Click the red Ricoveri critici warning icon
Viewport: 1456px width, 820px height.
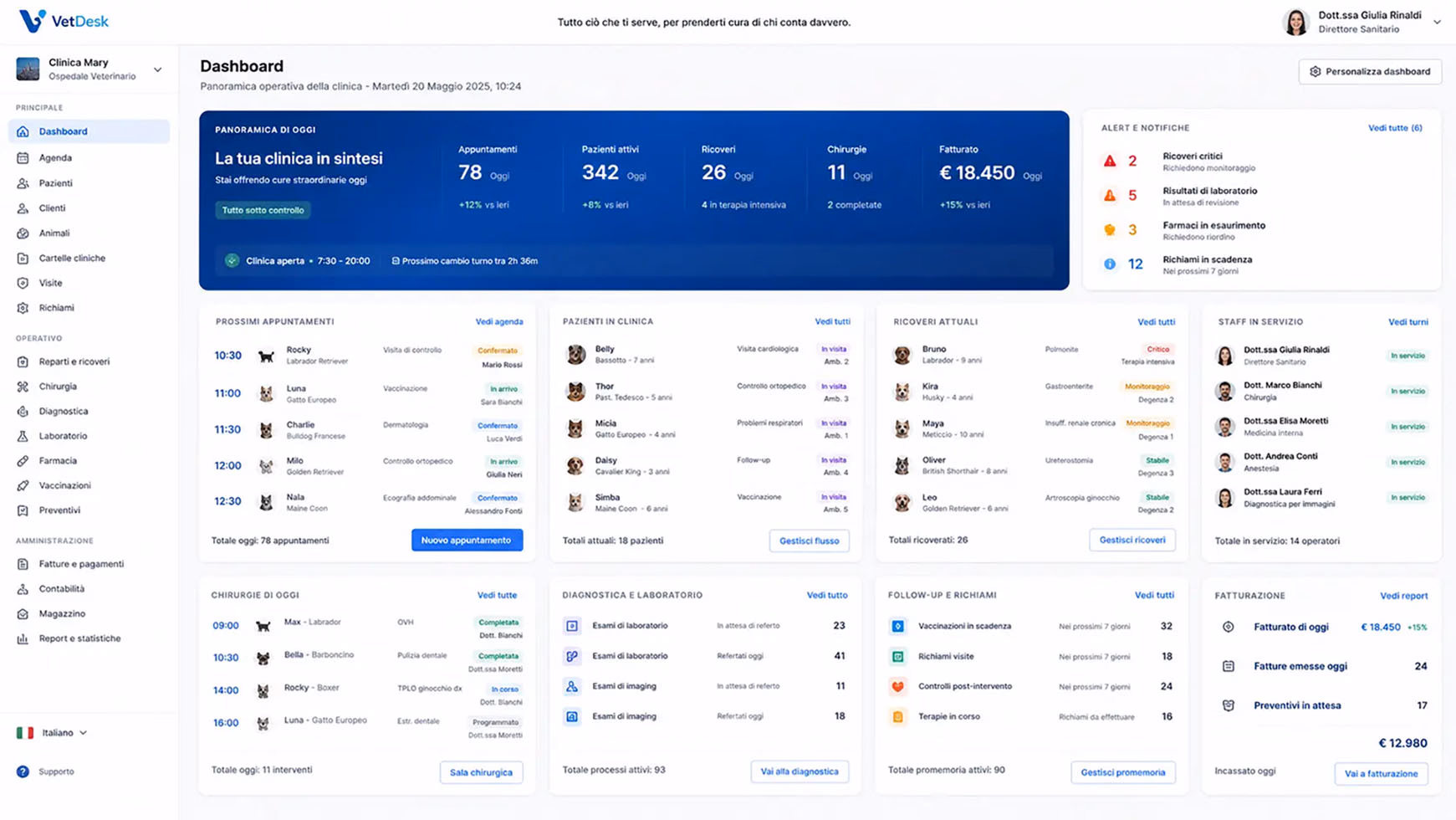(1110, 161)
